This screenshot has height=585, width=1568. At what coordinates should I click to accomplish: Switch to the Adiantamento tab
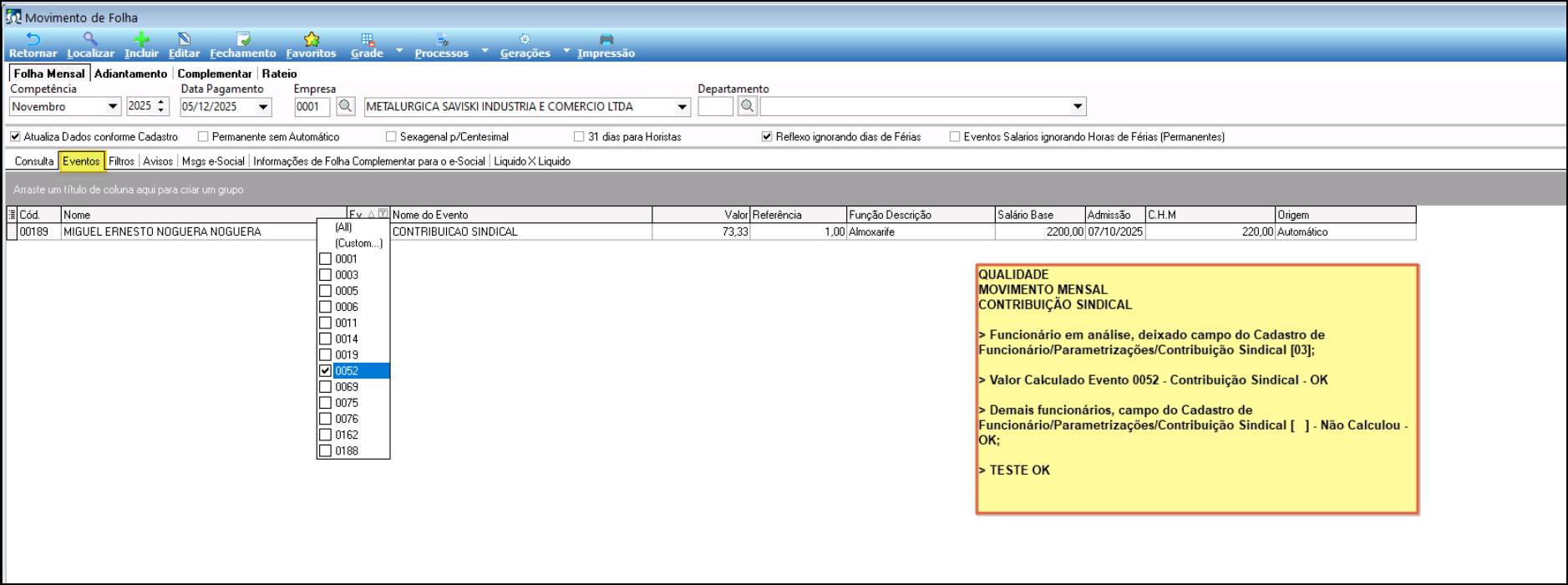pos(130,74)
